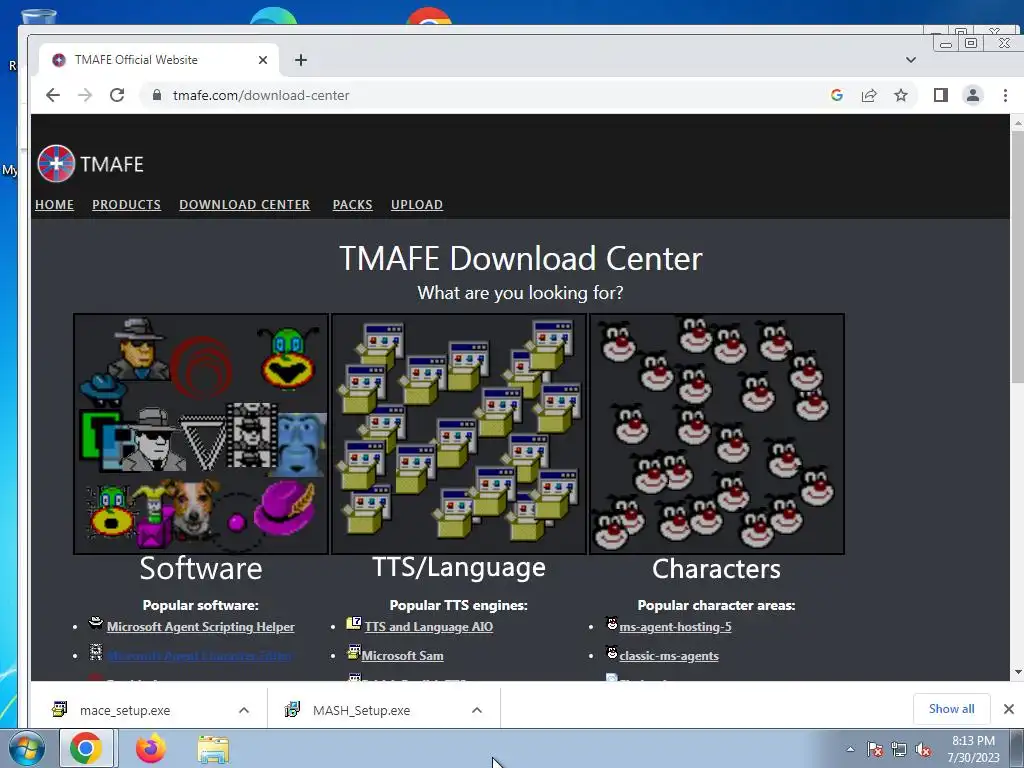
Task: Open the UPLOAD nav item
Action: click(417, 204)
